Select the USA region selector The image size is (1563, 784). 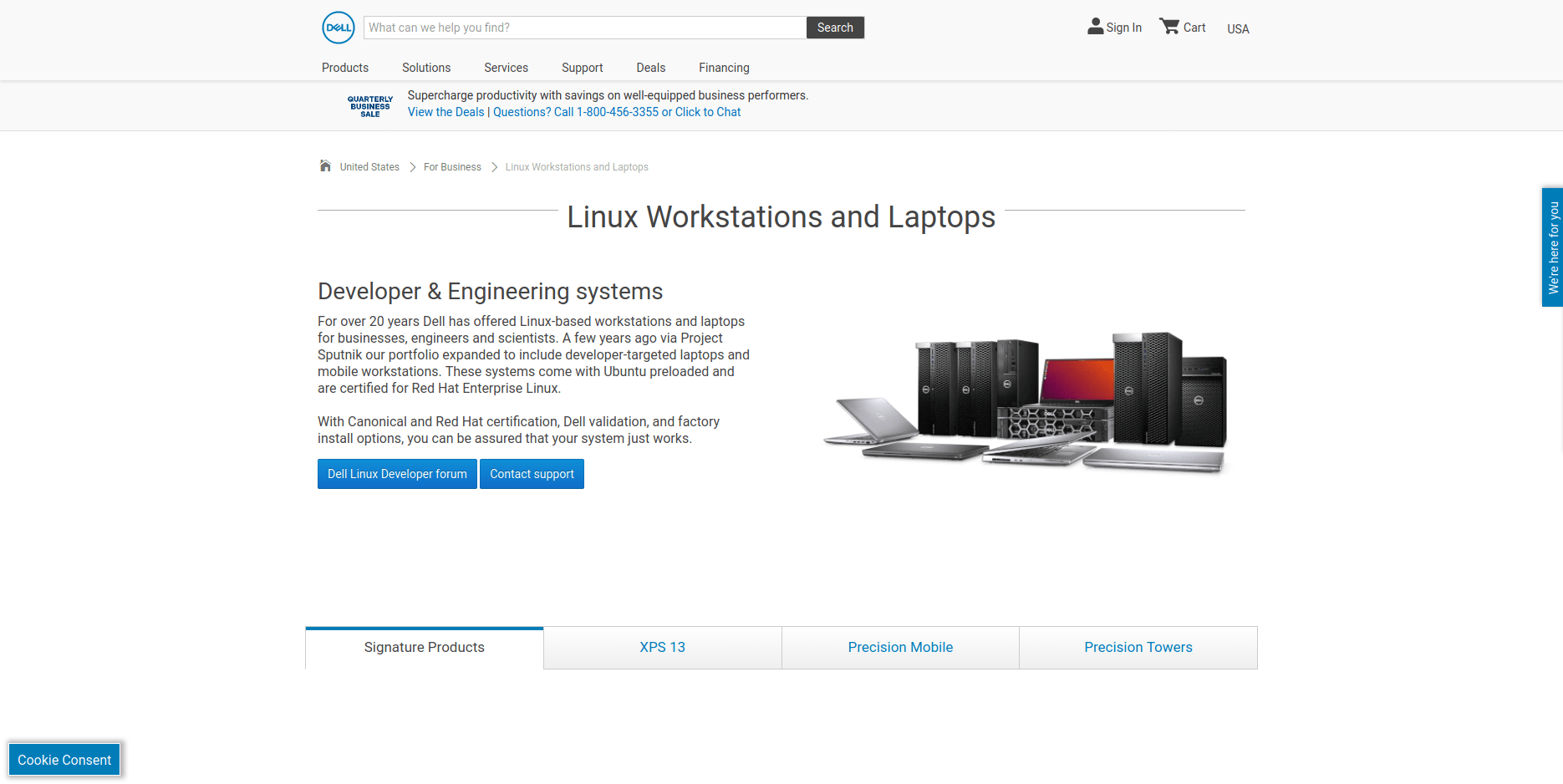click(1238, 28)
